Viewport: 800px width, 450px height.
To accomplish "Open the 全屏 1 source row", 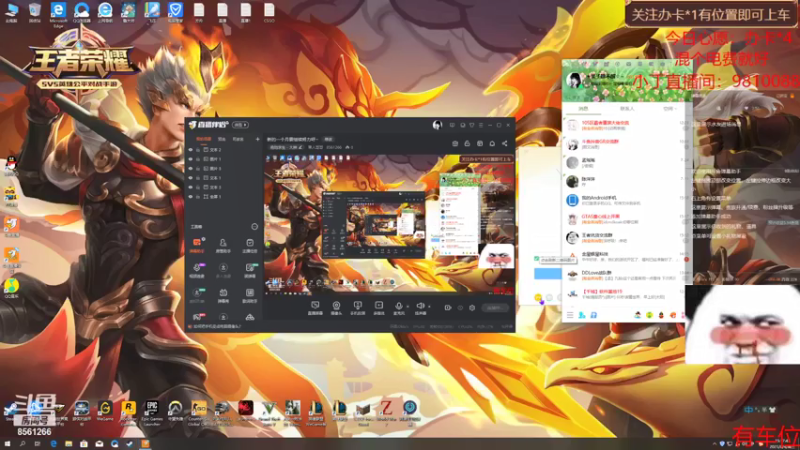I will pyautogui.click(x=223, y=196).
